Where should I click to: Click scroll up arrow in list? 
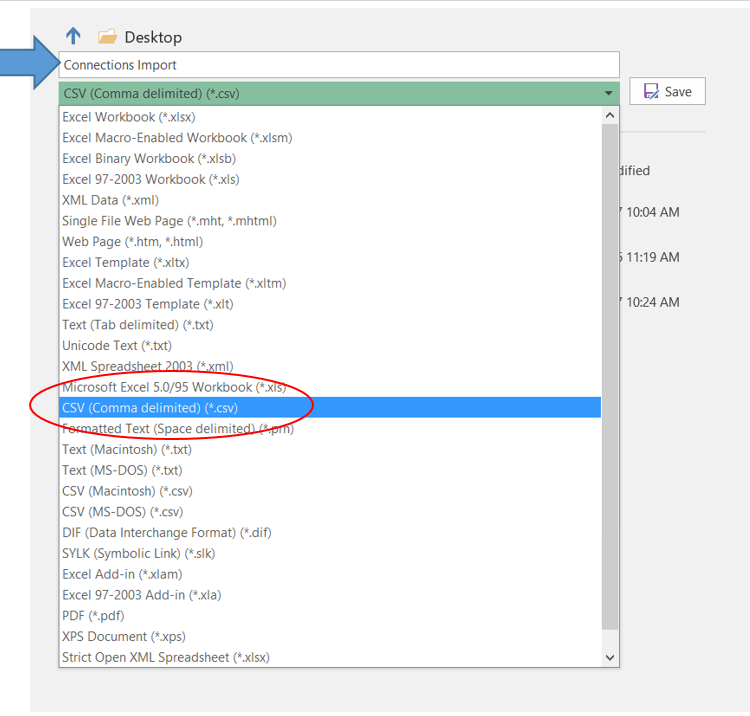[x=611, y=116]
